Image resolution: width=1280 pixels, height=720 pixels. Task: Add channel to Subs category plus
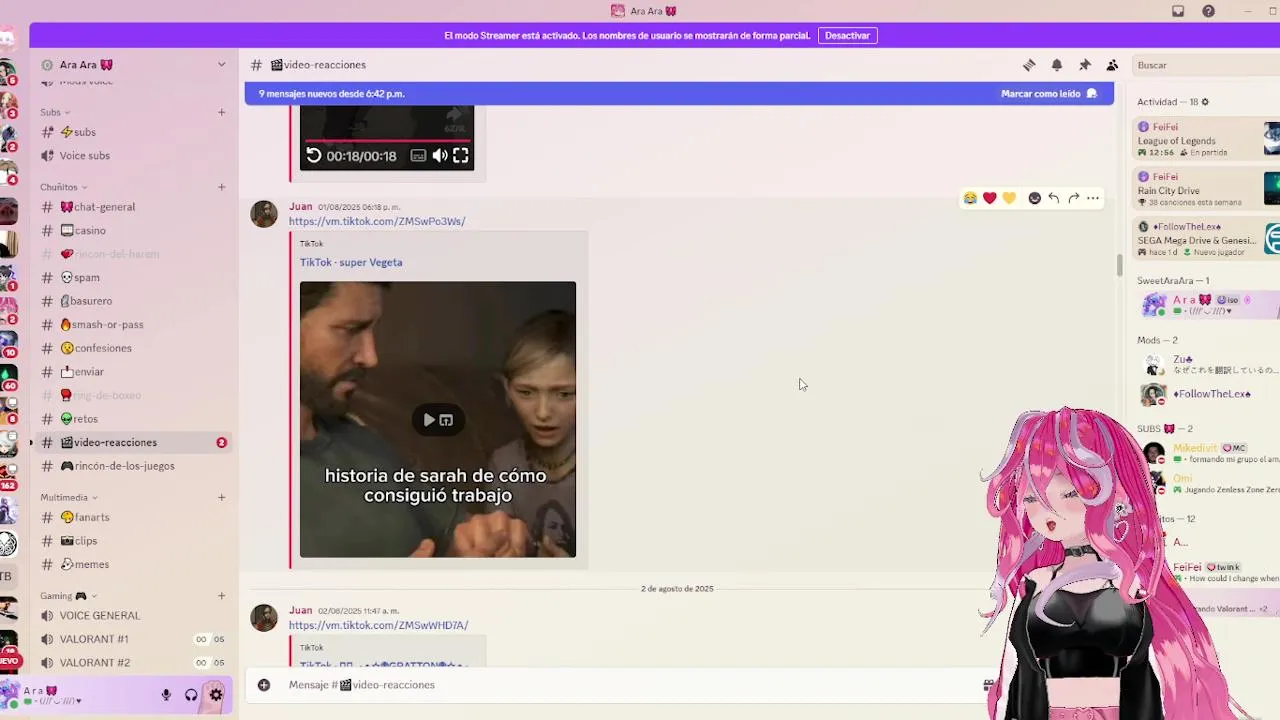point(221,112)
